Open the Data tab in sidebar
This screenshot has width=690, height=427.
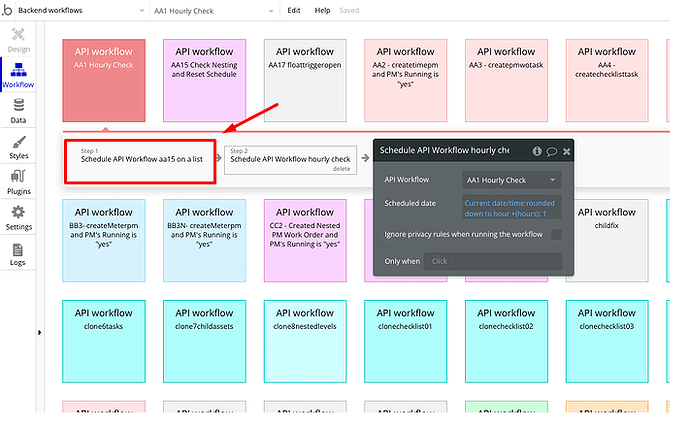tap(18, 110)
